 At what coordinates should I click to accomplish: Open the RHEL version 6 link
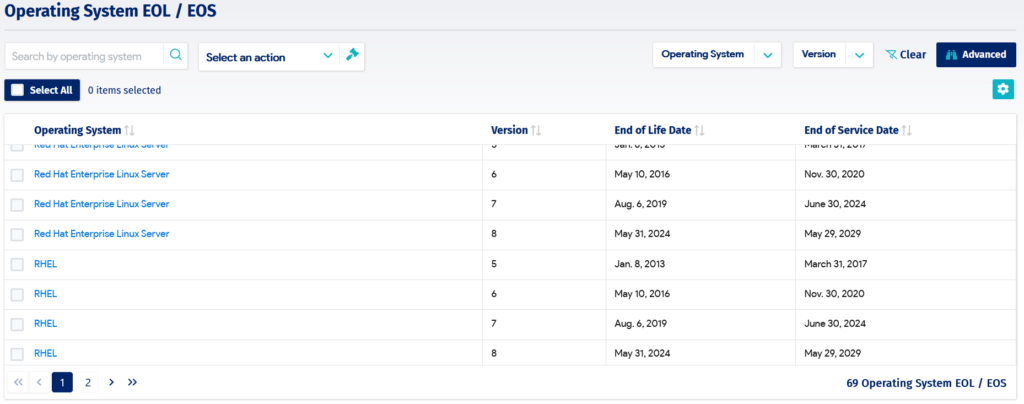point(45,294)
